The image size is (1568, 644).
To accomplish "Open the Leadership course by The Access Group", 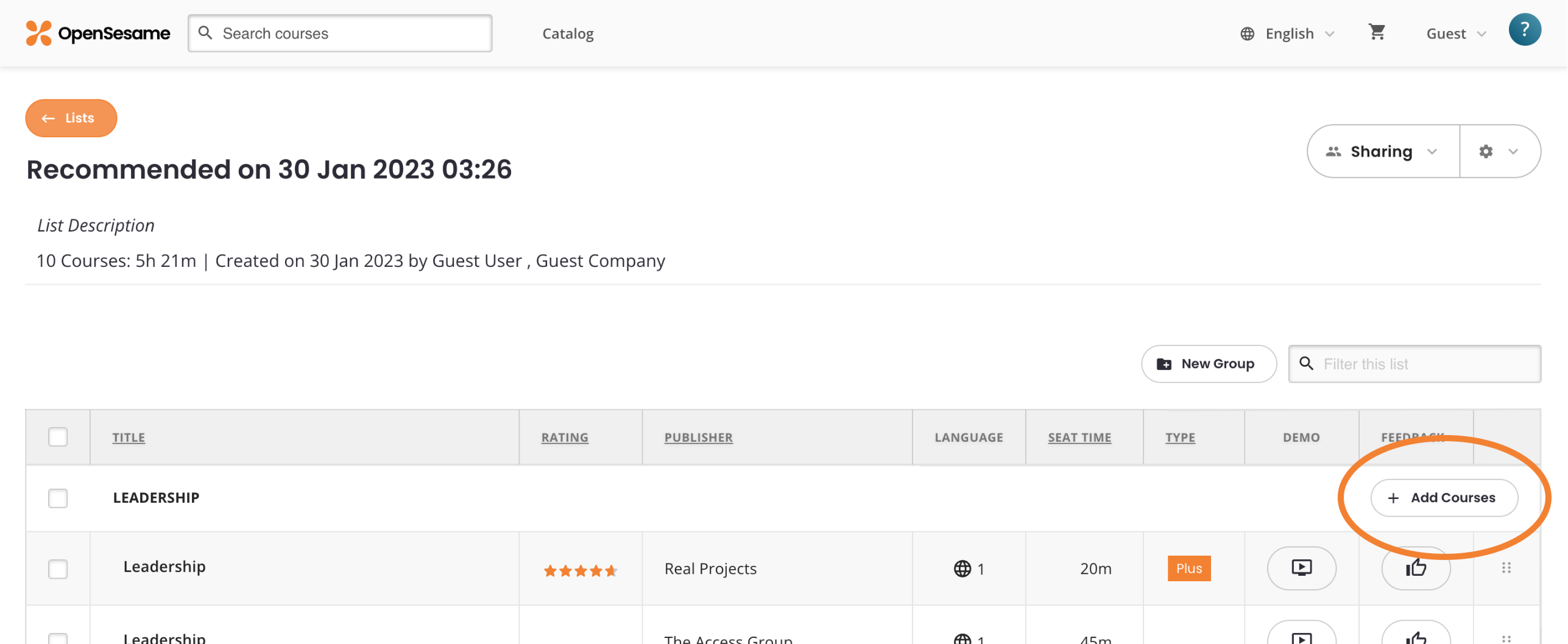I will click(164, 637).
